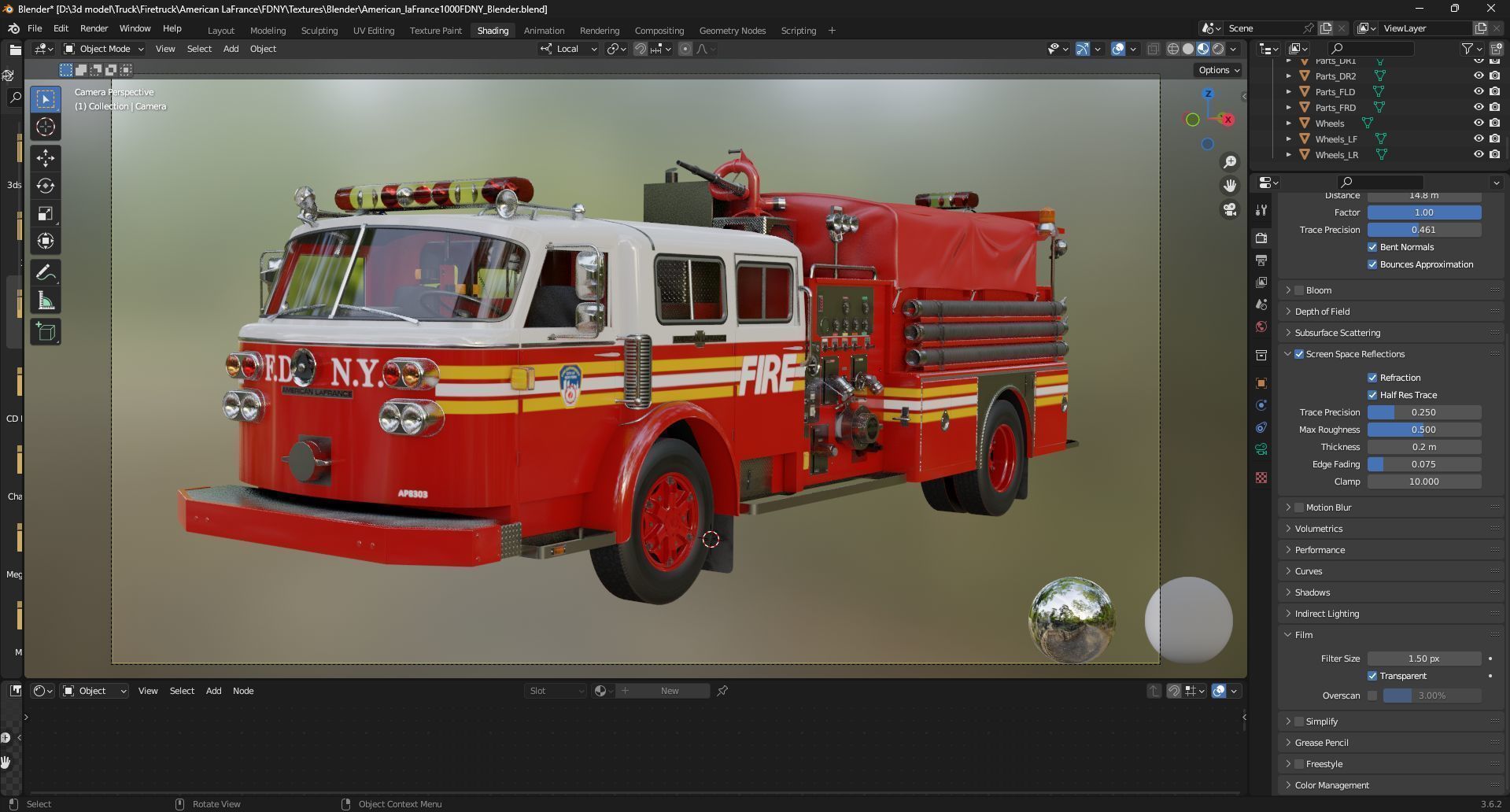Disable Parts_FRD render camera icon
This screenshot has width=1510, height=812.
tap(1494, 107)
